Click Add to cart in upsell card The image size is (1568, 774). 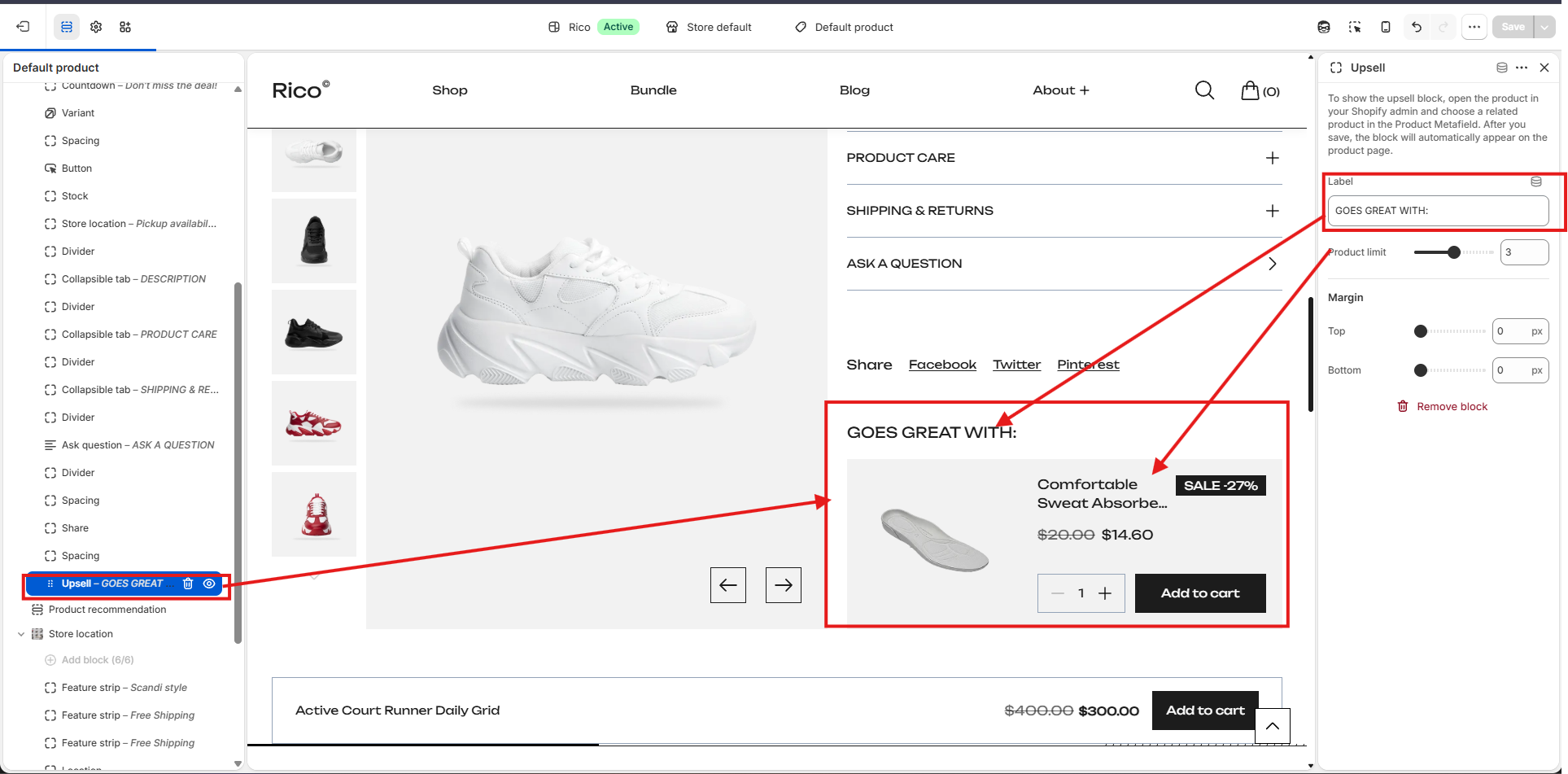coord(1200,593)
